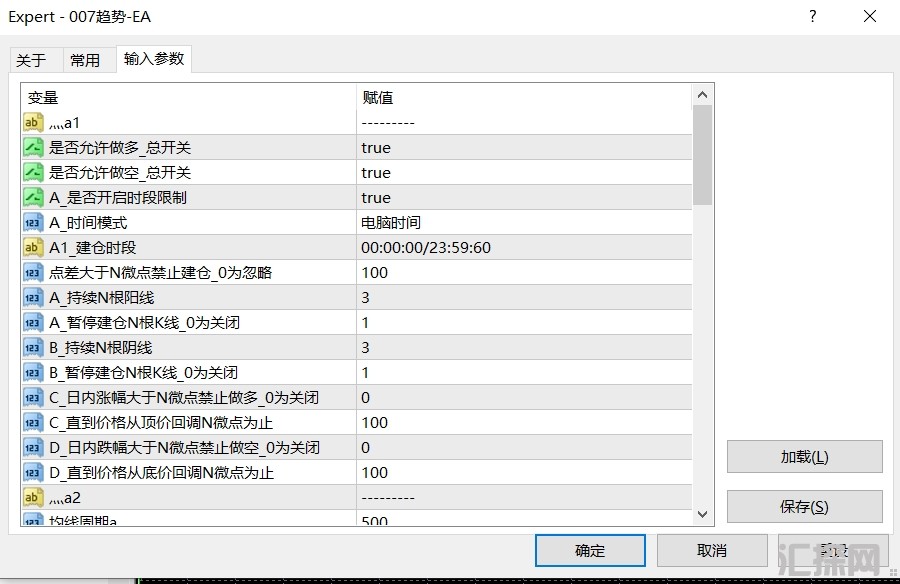This screenshot has width=900, height=584.
Task: Edit value 3 of A_持续N根阳线
Action: [x=524, y=297]
